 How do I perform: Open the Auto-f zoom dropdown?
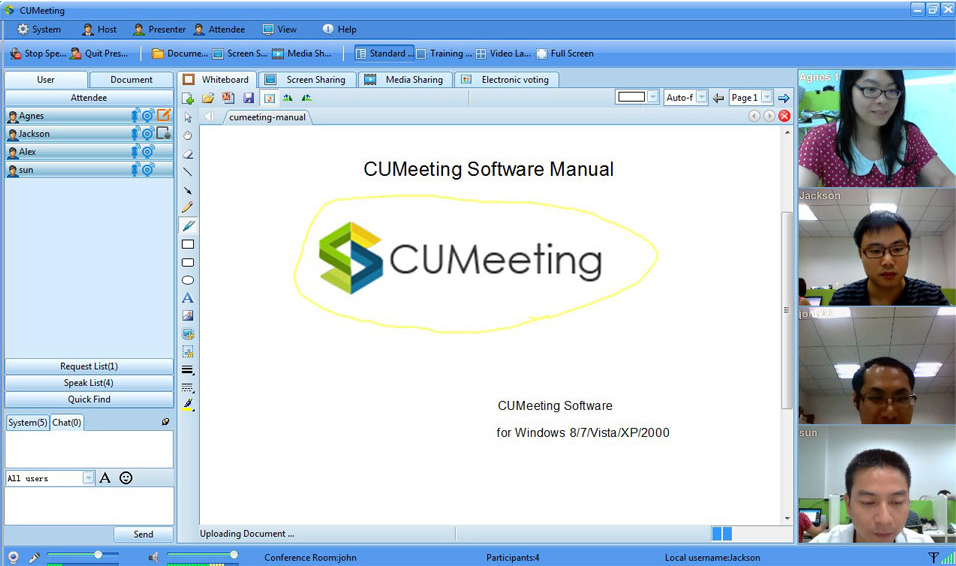coord(701,98)
